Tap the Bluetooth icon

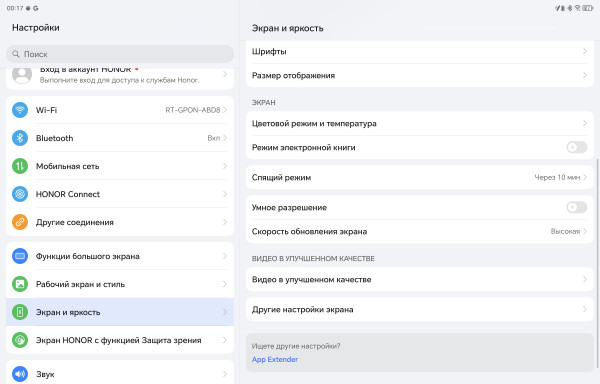(20, 138)
